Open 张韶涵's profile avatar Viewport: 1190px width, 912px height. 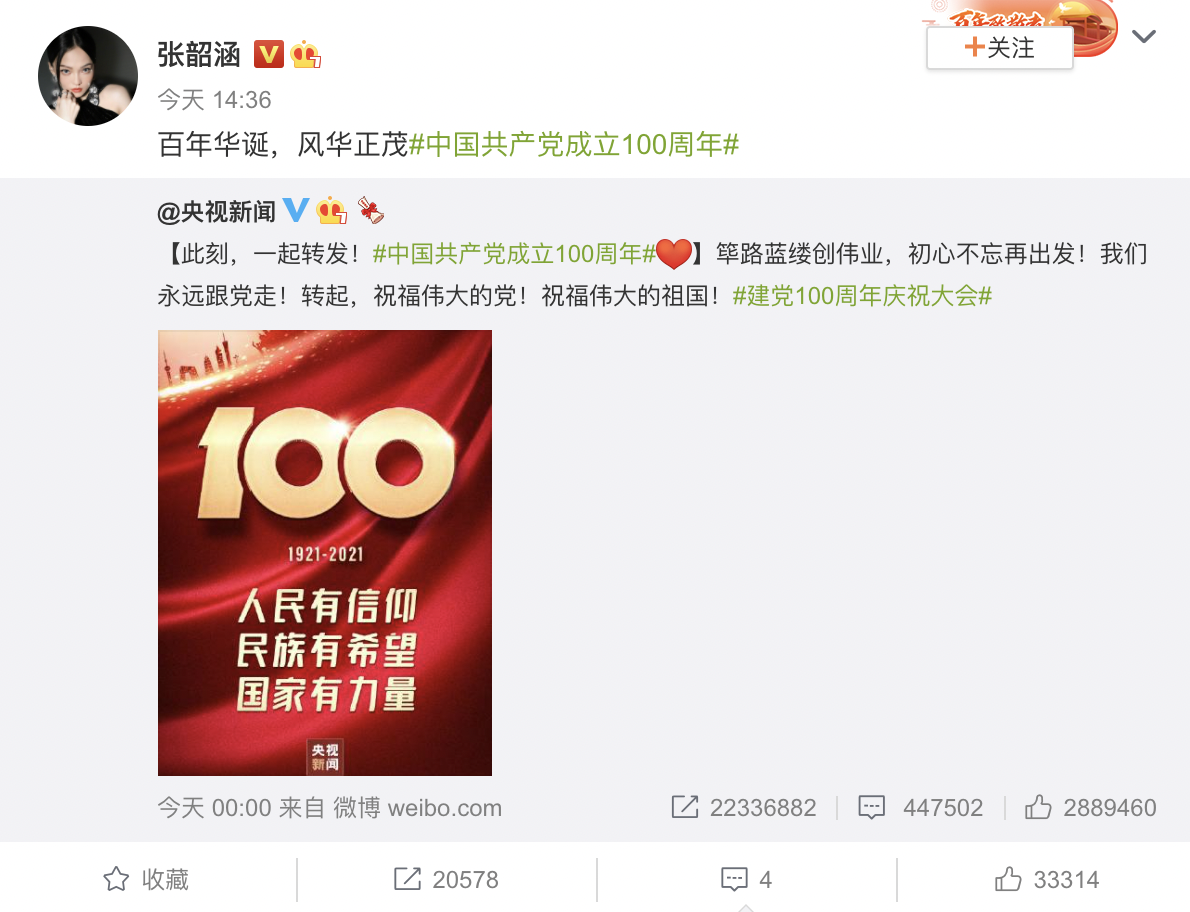(x=88, y=76)
